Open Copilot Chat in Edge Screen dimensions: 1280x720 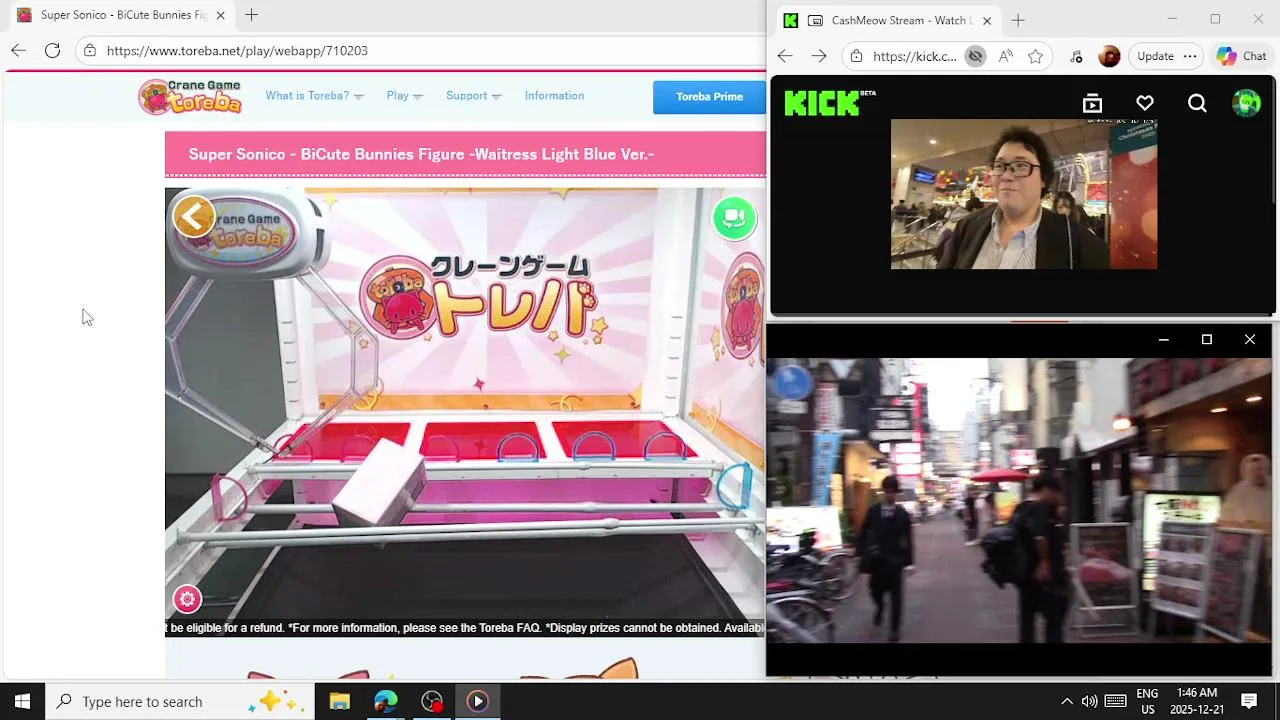(1241, 56)
